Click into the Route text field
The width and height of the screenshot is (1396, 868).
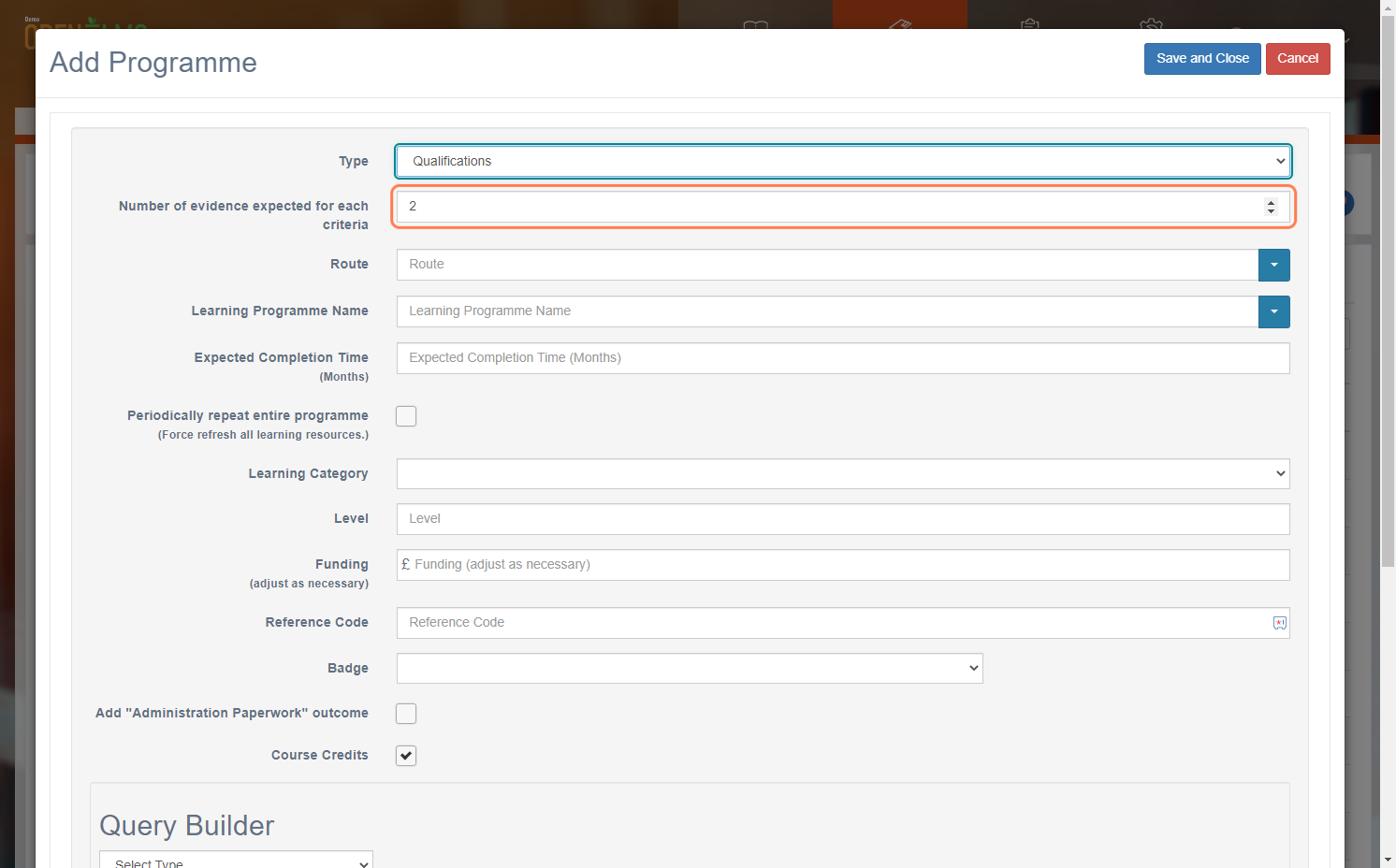tap(827, 265)
